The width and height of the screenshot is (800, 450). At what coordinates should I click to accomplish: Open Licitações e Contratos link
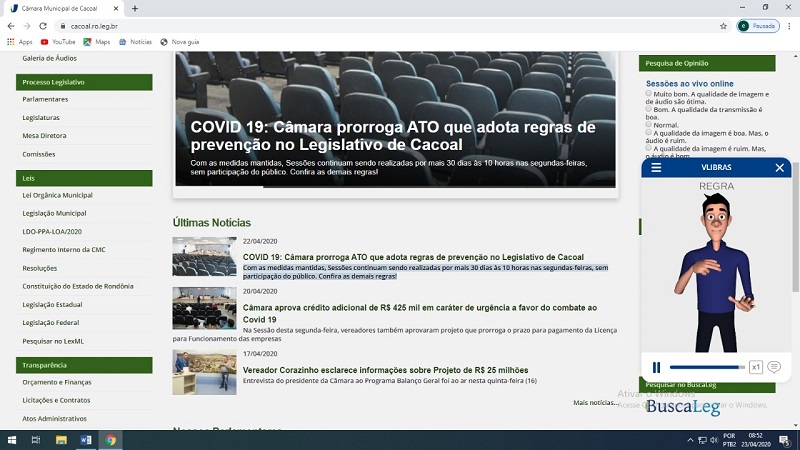tap(56, 400)
